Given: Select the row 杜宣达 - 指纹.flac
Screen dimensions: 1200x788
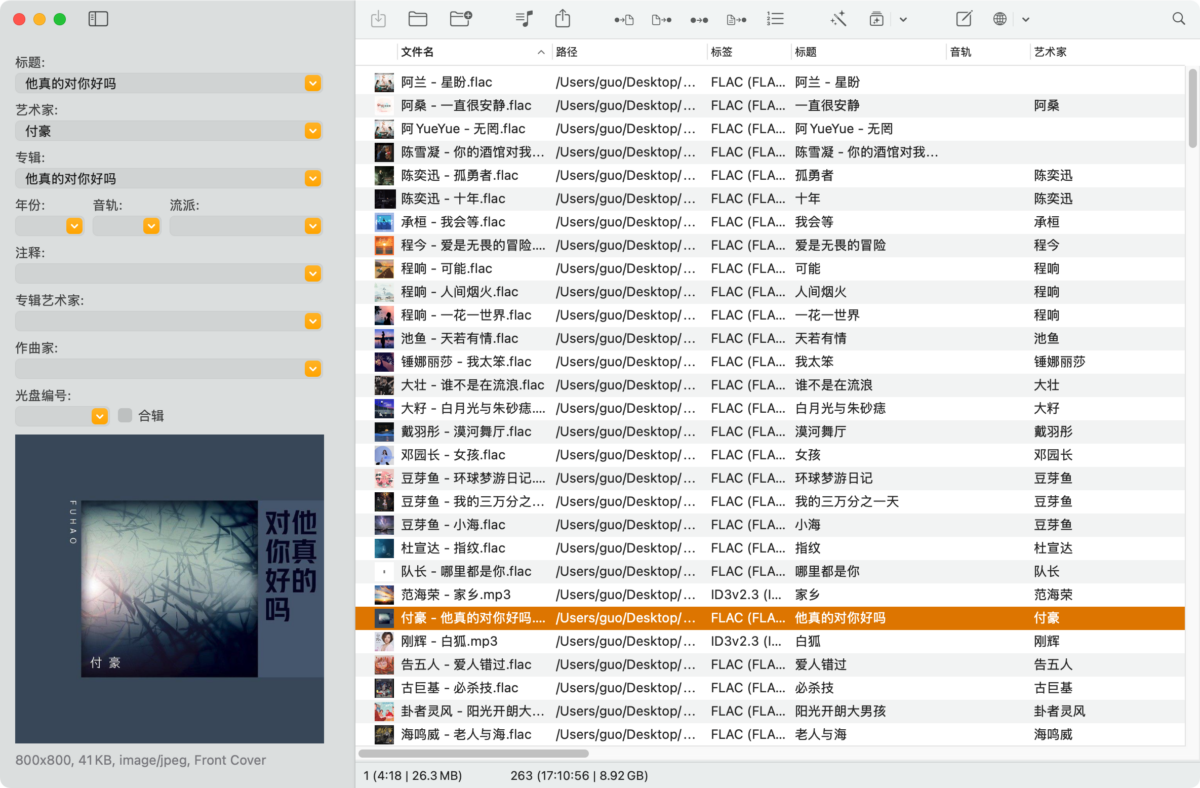Looking at the screenshot, I should (770, 548).
